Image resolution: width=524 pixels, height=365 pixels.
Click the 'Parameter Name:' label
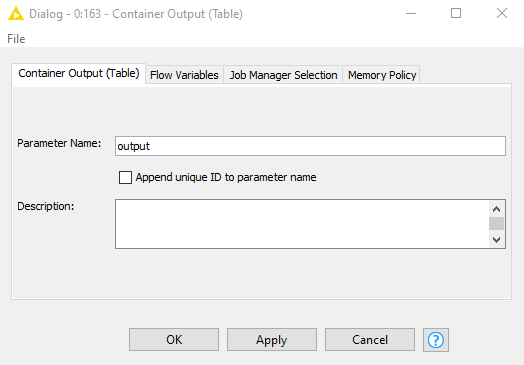[59, 143]
